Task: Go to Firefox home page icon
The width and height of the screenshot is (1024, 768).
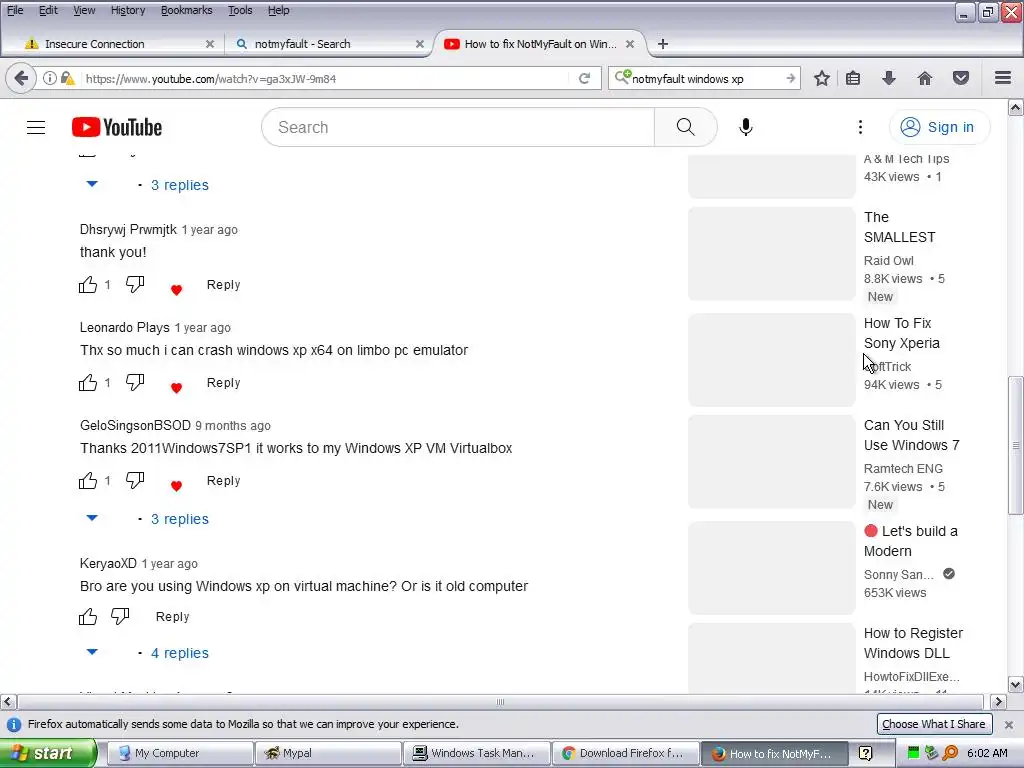Action: click(925, 78)
